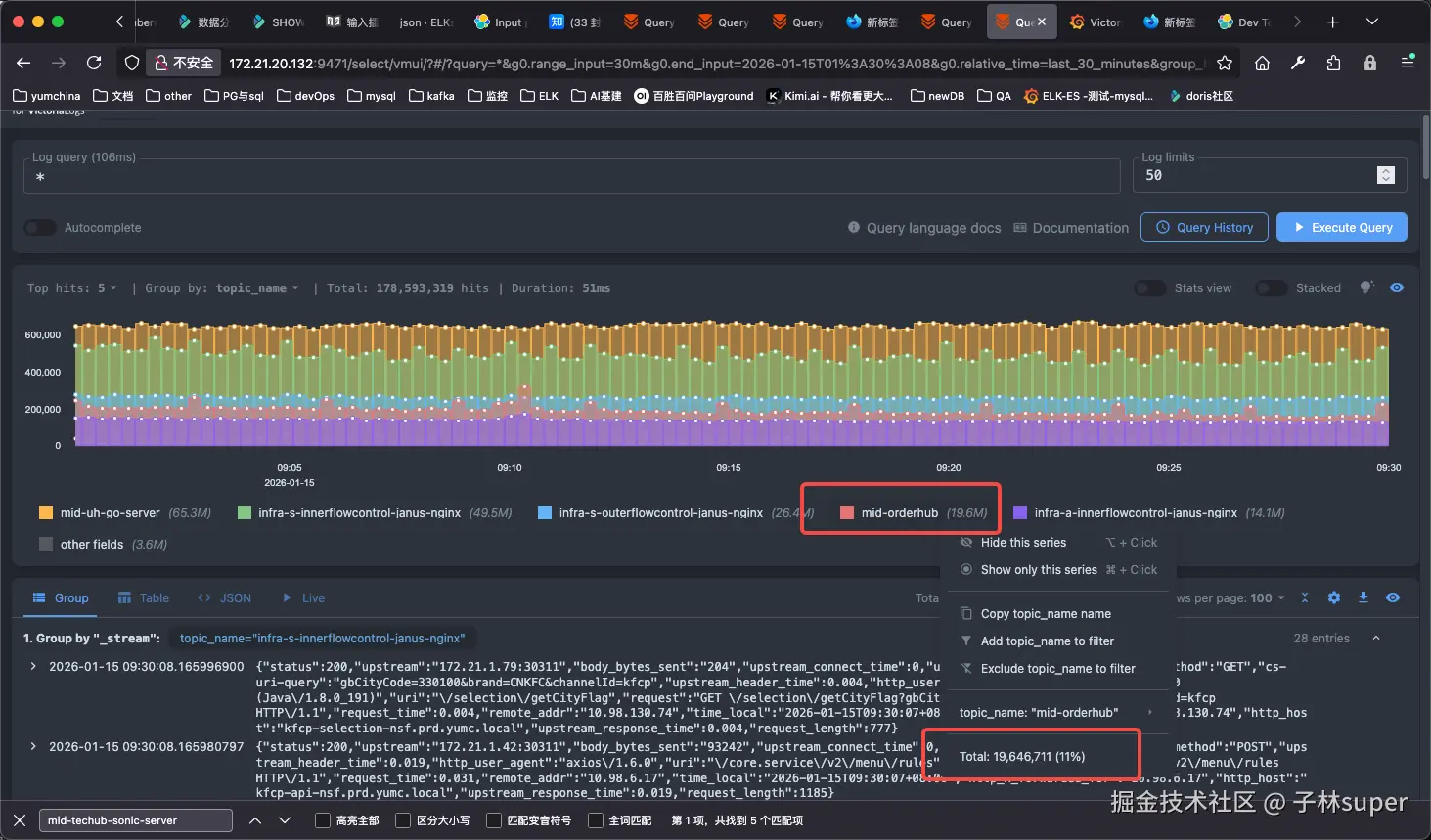The width and height of the screenshot is (1431, 840).
Task: Expand the first log entry row
Action: [33, 666]
